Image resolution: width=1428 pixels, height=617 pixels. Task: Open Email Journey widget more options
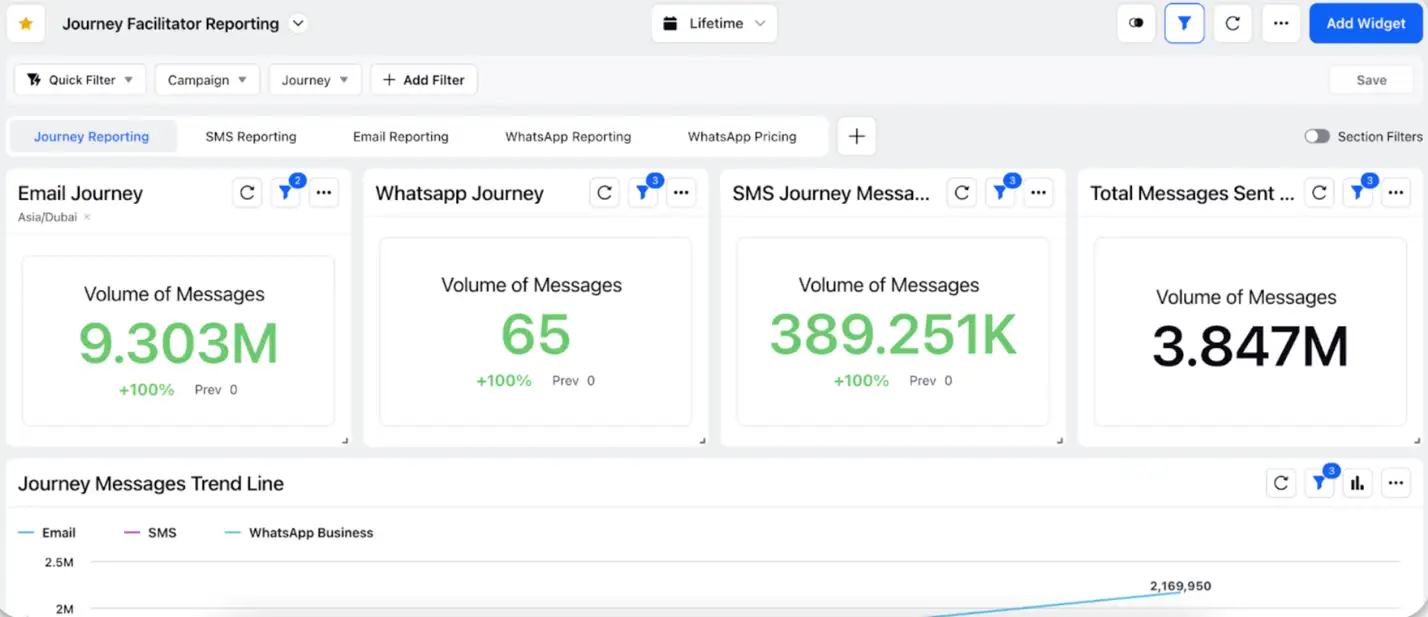click(324, 193)
